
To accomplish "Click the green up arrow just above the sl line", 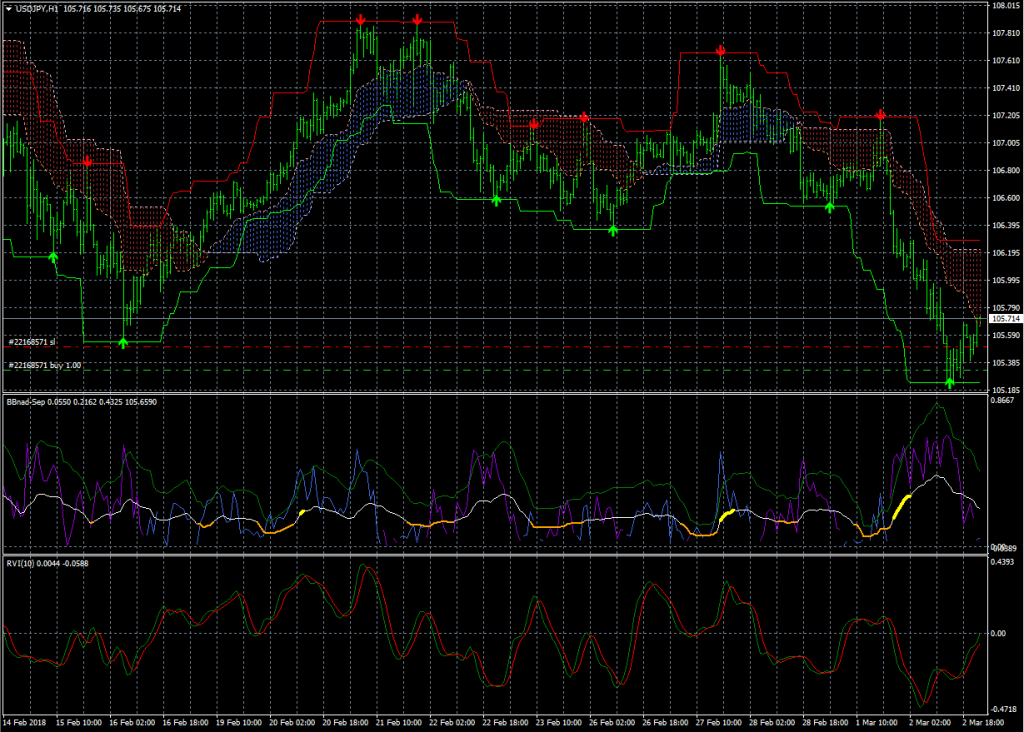I will click(123, 343).
